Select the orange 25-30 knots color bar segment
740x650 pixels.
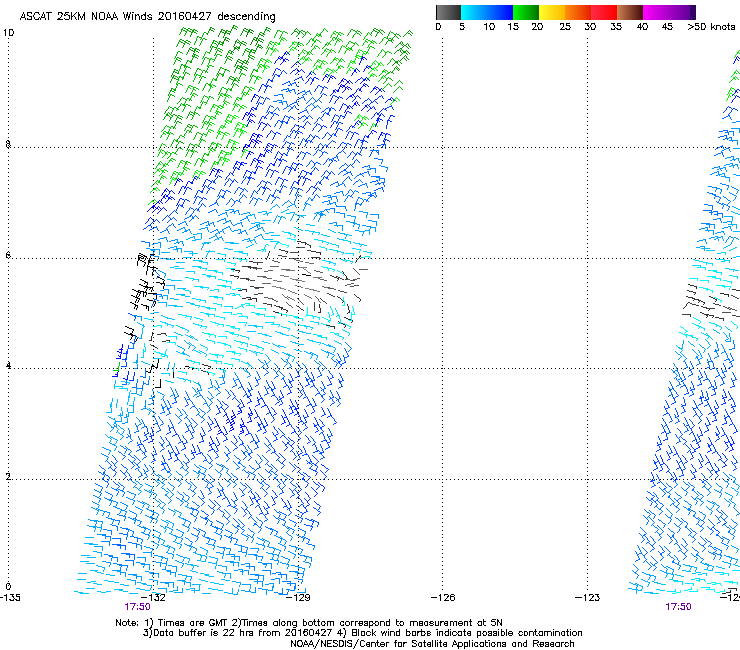coord(578,12)
